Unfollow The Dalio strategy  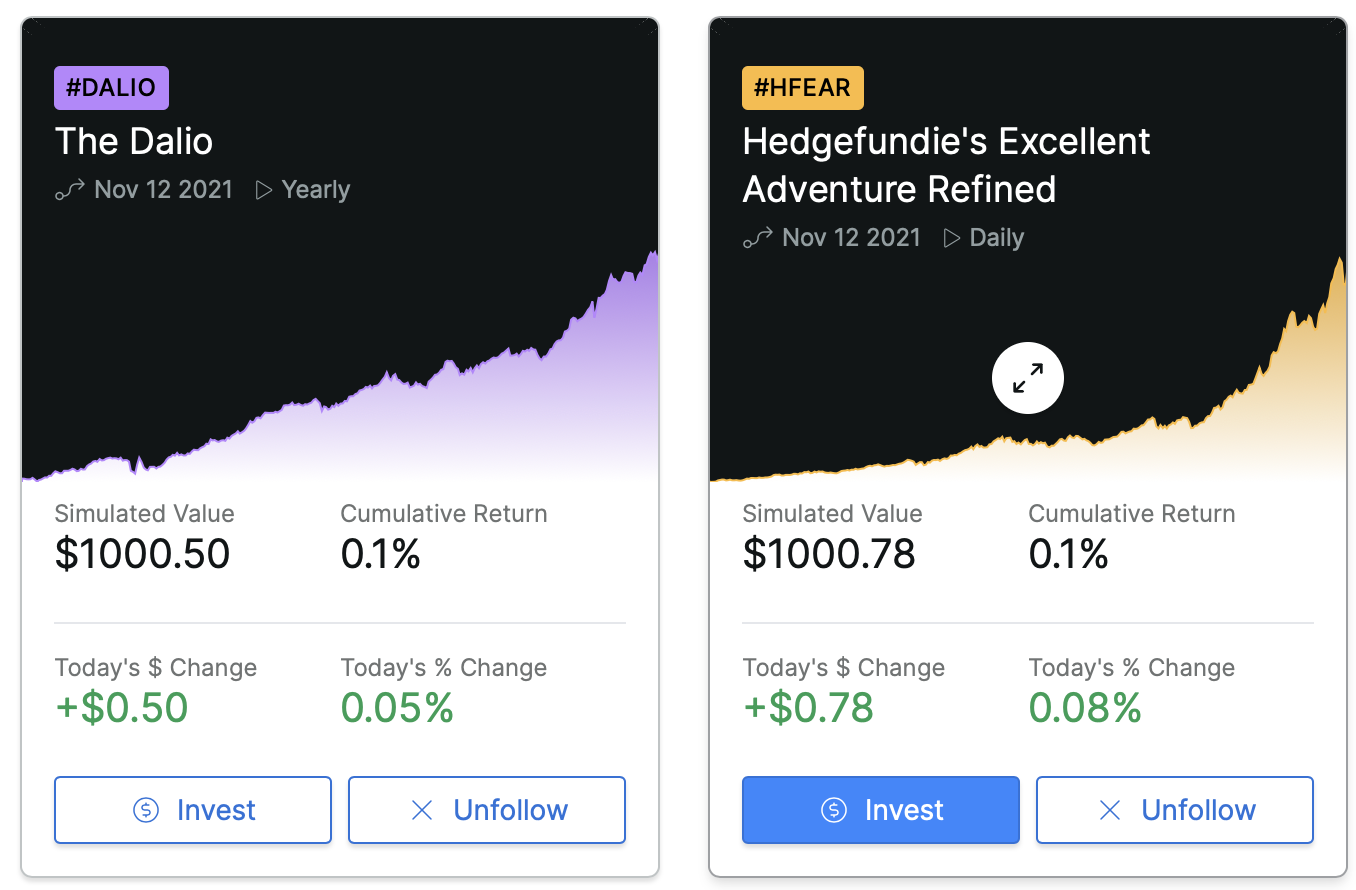pyautogui.click(x=487, y=810)
